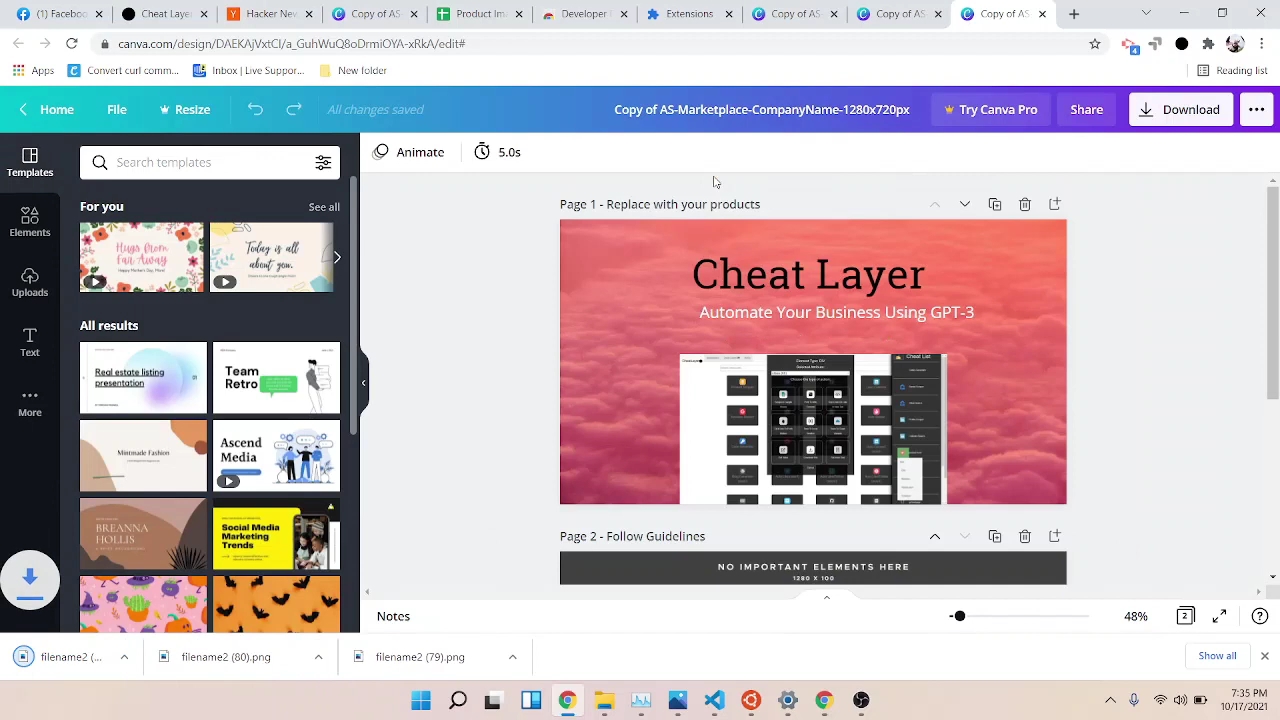Open the Animate options
The width and height of the screenshot is (1280, 720).
[408, 152]
